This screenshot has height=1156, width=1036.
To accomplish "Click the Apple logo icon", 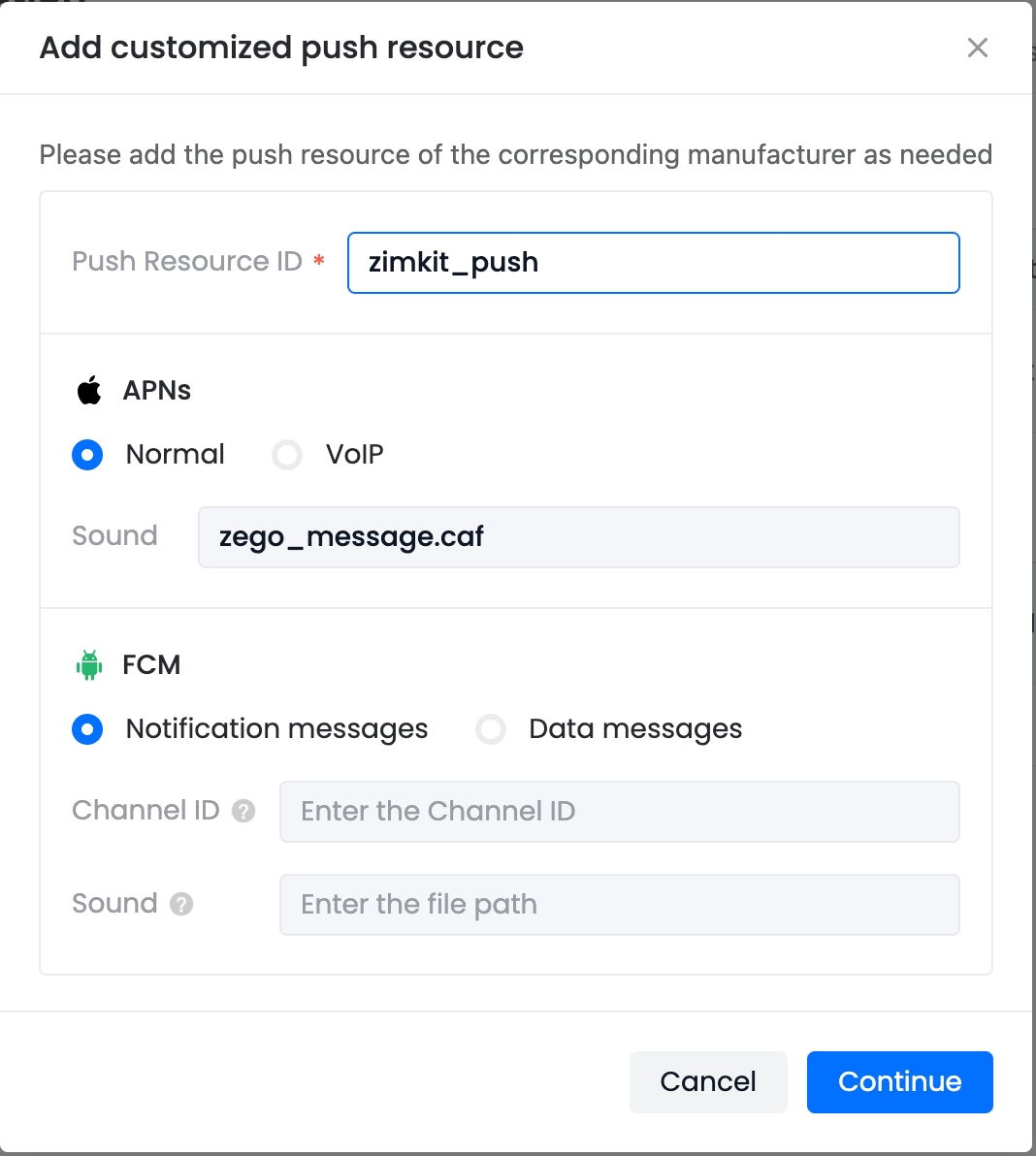I will click(x=89, y=391).
